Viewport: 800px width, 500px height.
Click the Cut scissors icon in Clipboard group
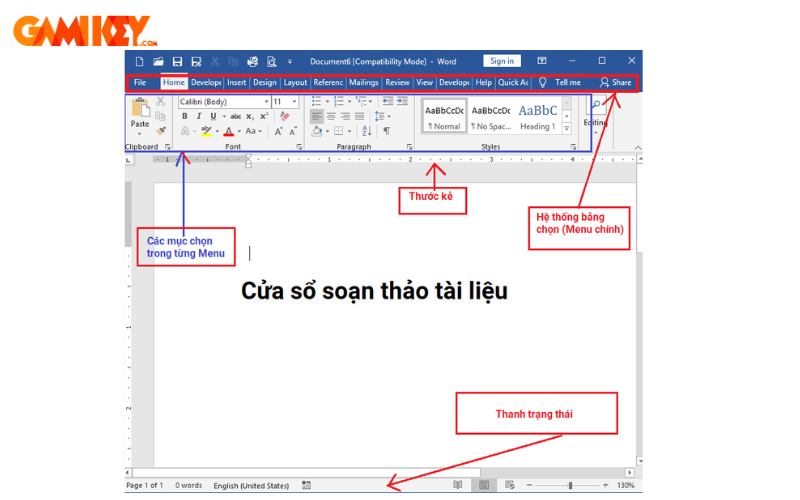pos(161,102)
